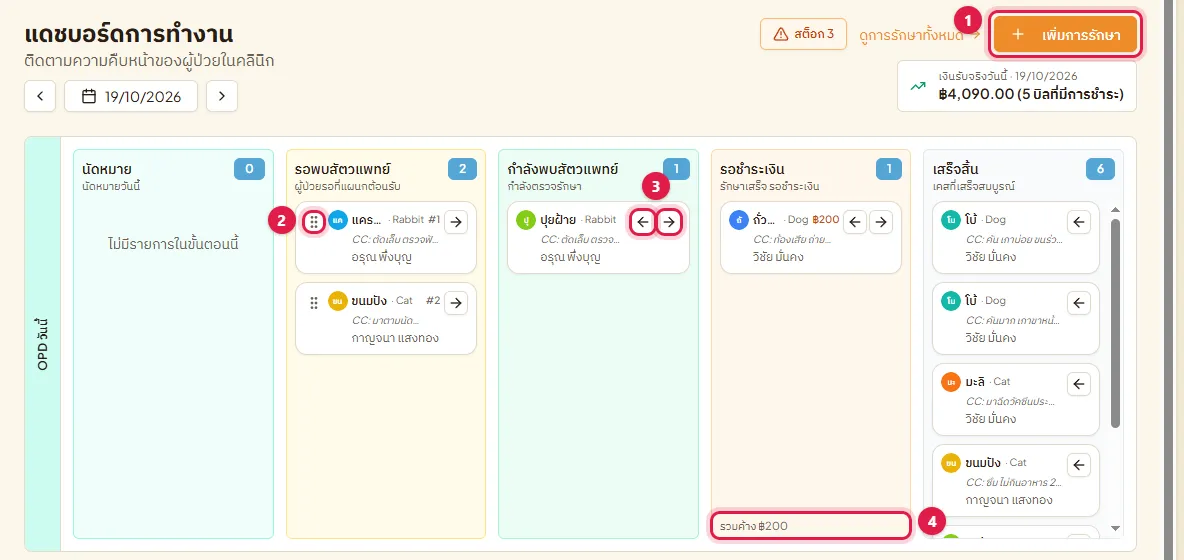The width and height of the screenshot is (1184, 560).
Task: Click the ฿200 amount on the ถั่ว Dog card
Action: click(825, 220)
